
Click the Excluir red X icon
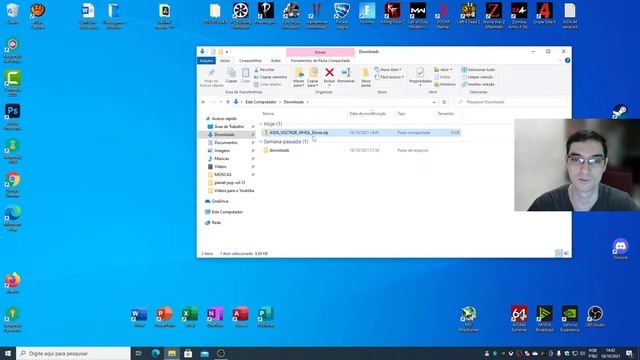pos(329,73)
